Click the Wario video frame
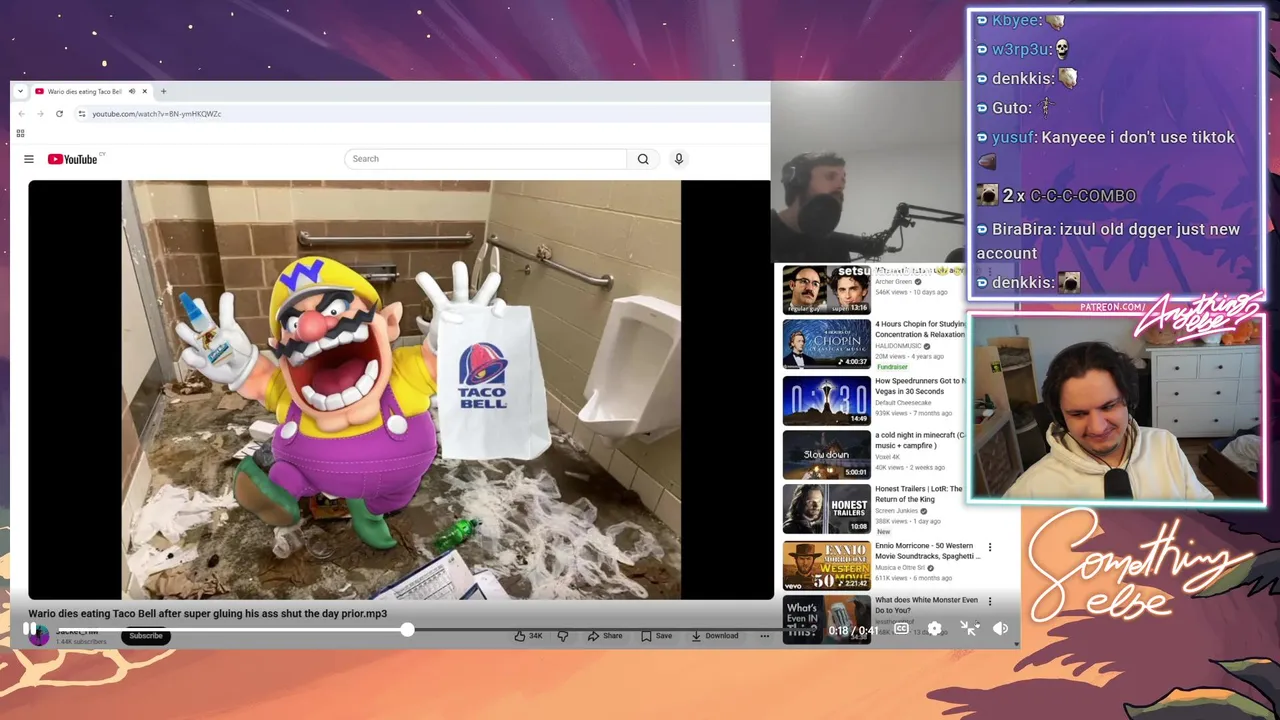This screenshot has height=720, width=1280. coord(400,390)
